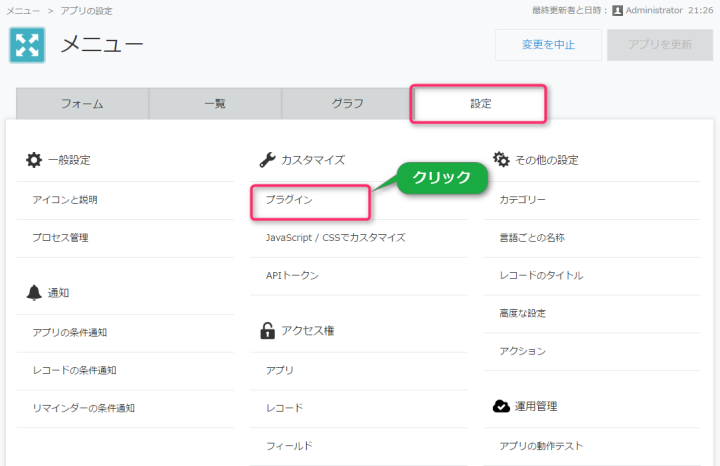
Task: Open JavaScript / CSSでカスタマイズ
Action: pyautogui.click(x=335, y=238)
